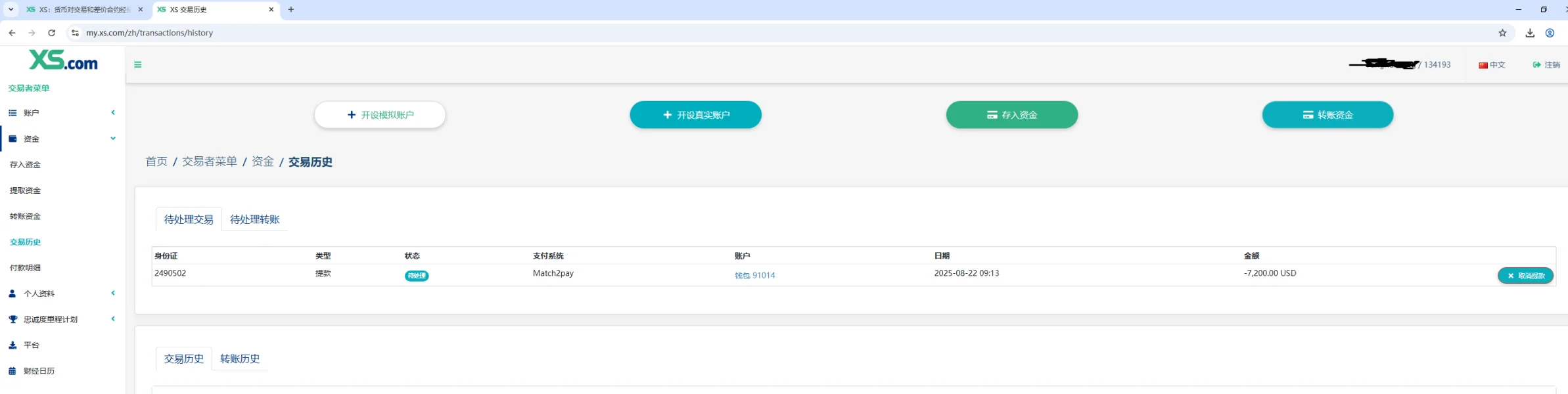Image resolution: width=1568 pixels, height=394 pixels.
Task: Switch language via 中文 flag selector
Action: tap(1492, 65)
